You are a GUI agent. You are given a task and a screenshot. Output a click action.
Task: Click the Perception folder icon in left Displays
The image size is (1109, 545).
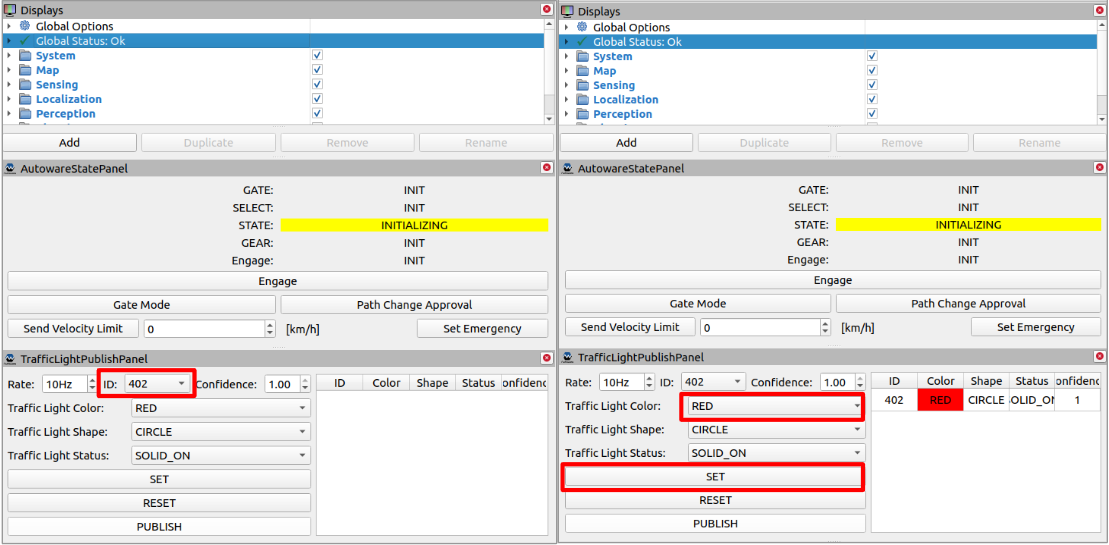click(25, 114)
